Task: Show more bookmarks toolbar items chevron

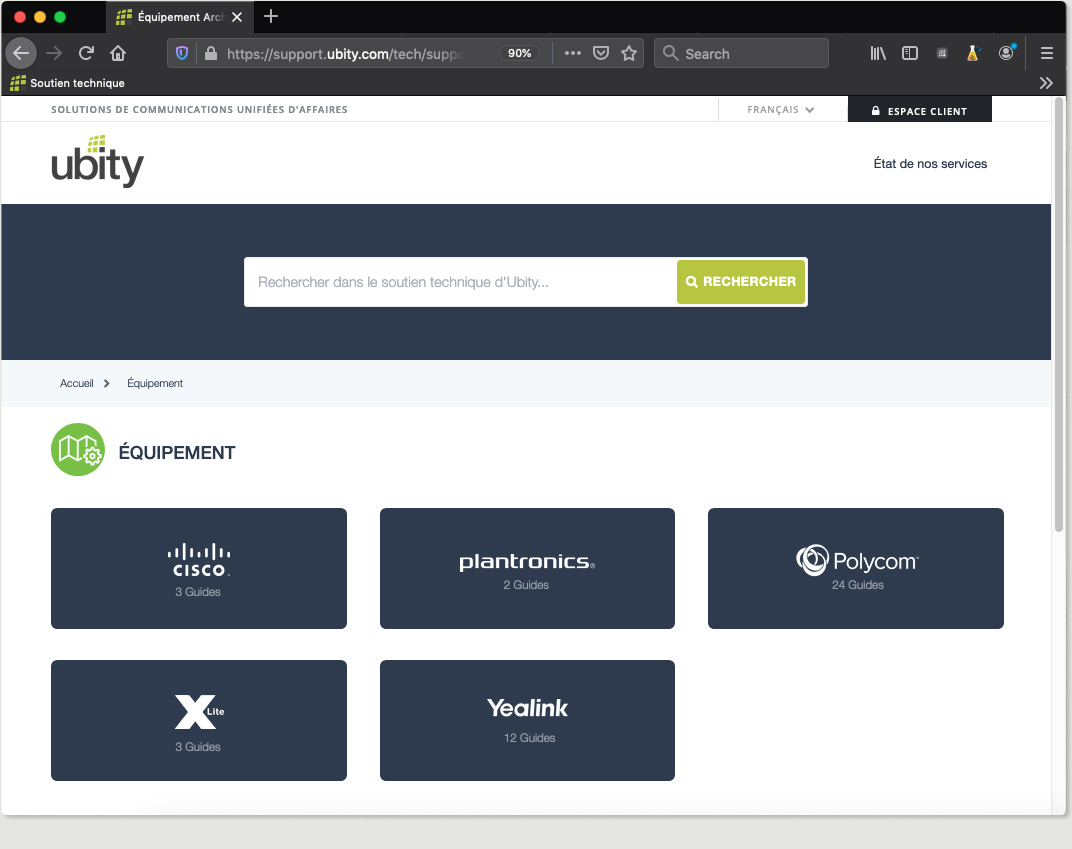Action: (1046, 83)
